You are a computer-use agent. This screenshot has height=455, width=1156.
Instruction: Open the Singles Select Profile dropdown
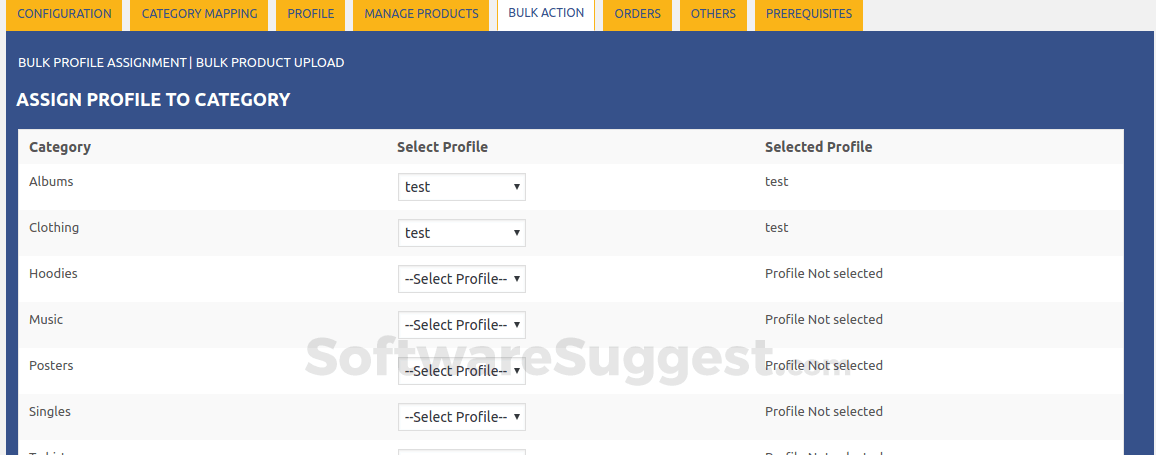(x=462, y=417)
